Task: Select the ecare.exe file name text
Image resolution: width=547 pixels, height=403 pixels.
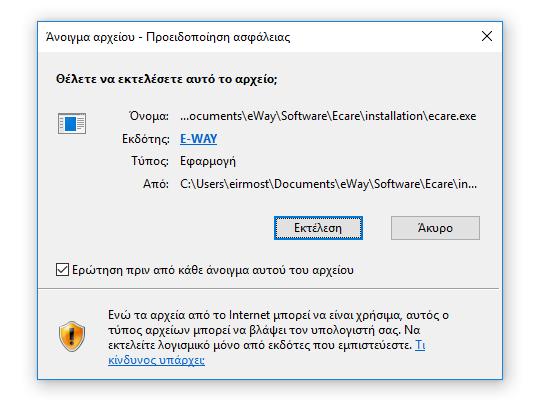Action: pyautogui.click(x=328, y=116)
